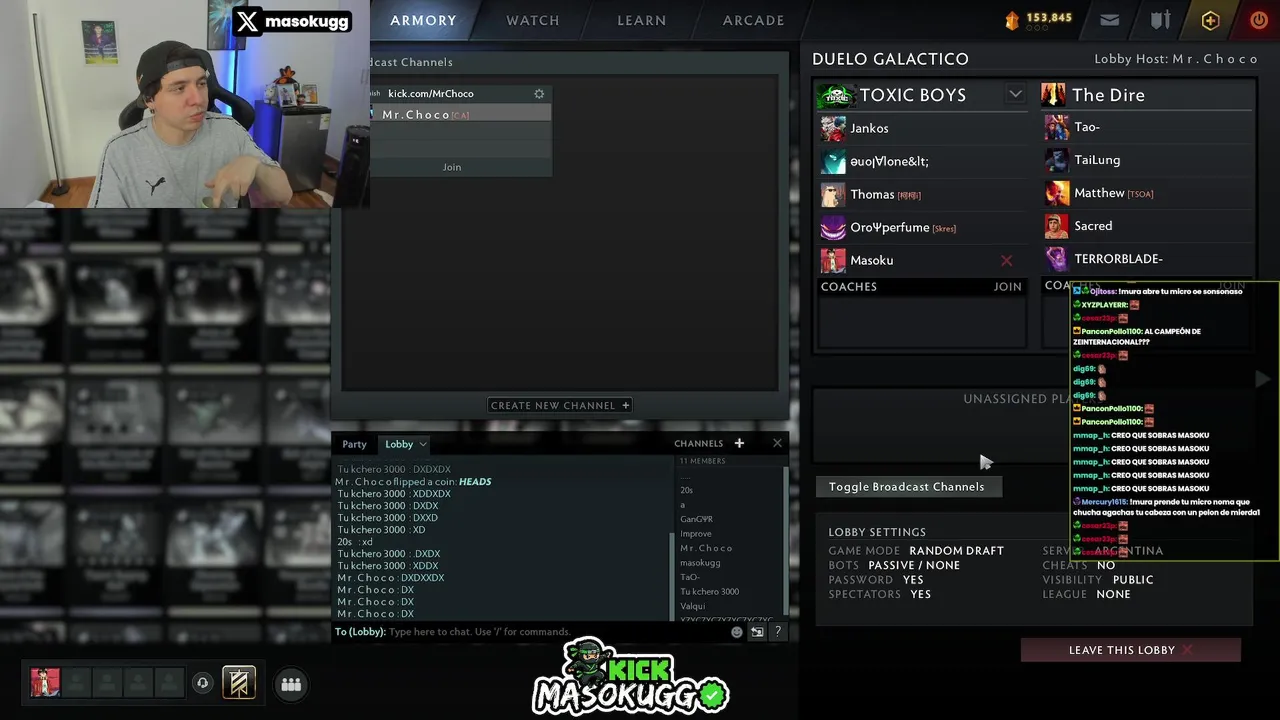The image size is (1280, 720).
Task: Open the mail inbox icon
Action: [x=1109, y=20]
